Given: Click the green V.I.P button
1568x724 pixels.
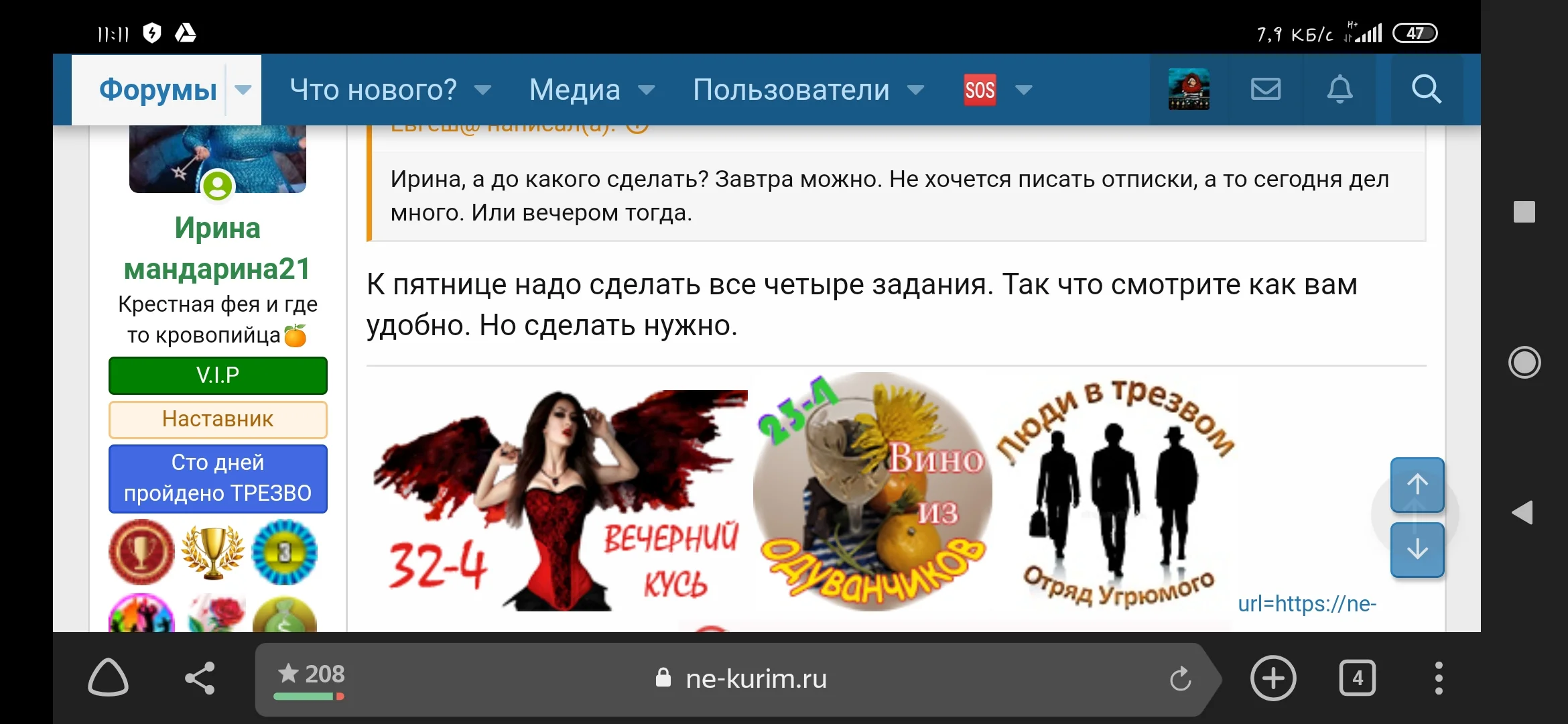Looking at the screenshot, I should point(217,375).
